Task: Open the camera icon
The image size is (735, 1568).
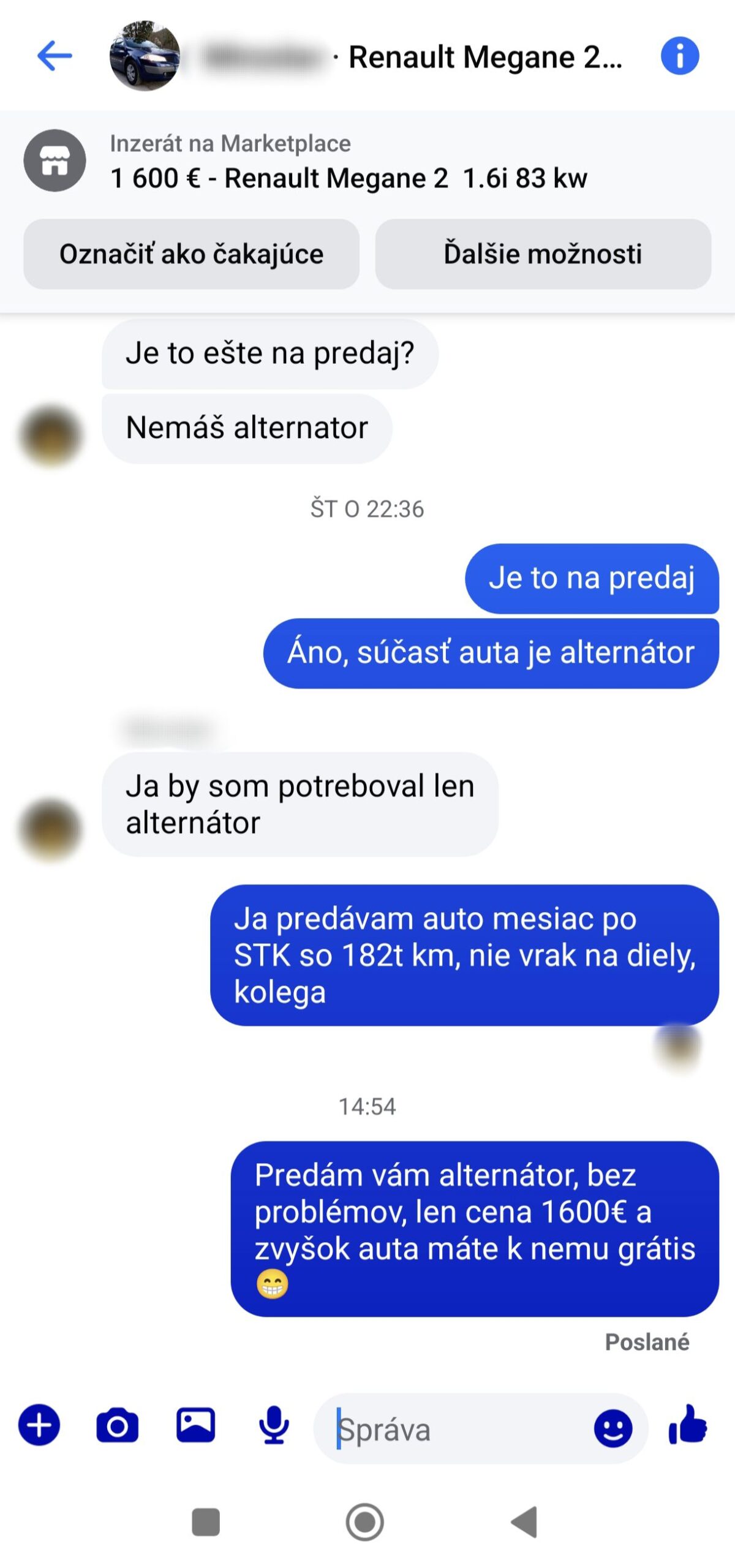Action: click(x=118, y=1425)
